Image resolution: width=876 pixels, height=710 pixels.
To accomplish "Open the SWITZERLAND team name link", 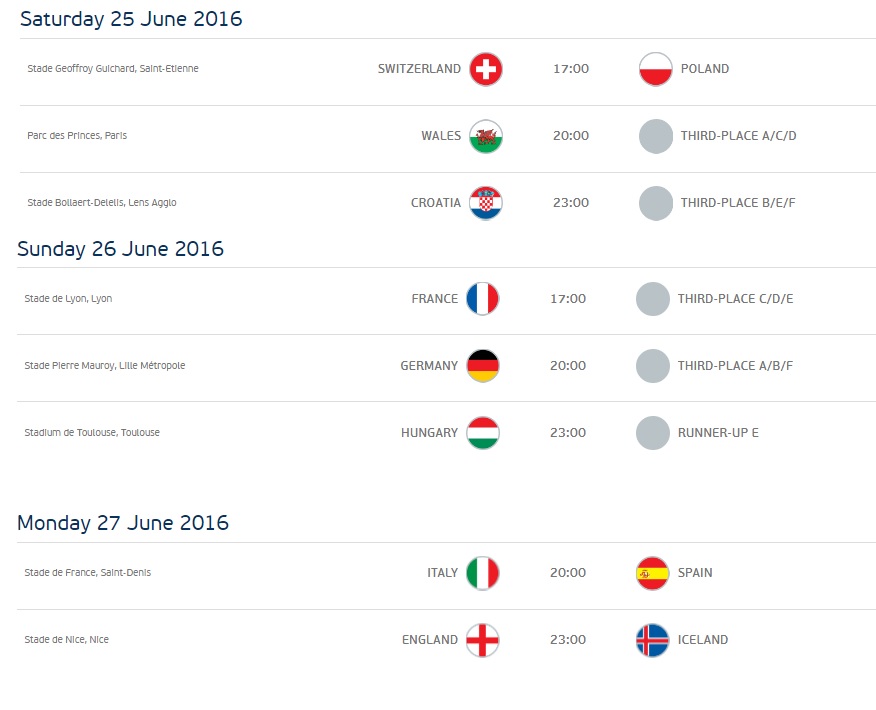I will [x=419, y=69].
